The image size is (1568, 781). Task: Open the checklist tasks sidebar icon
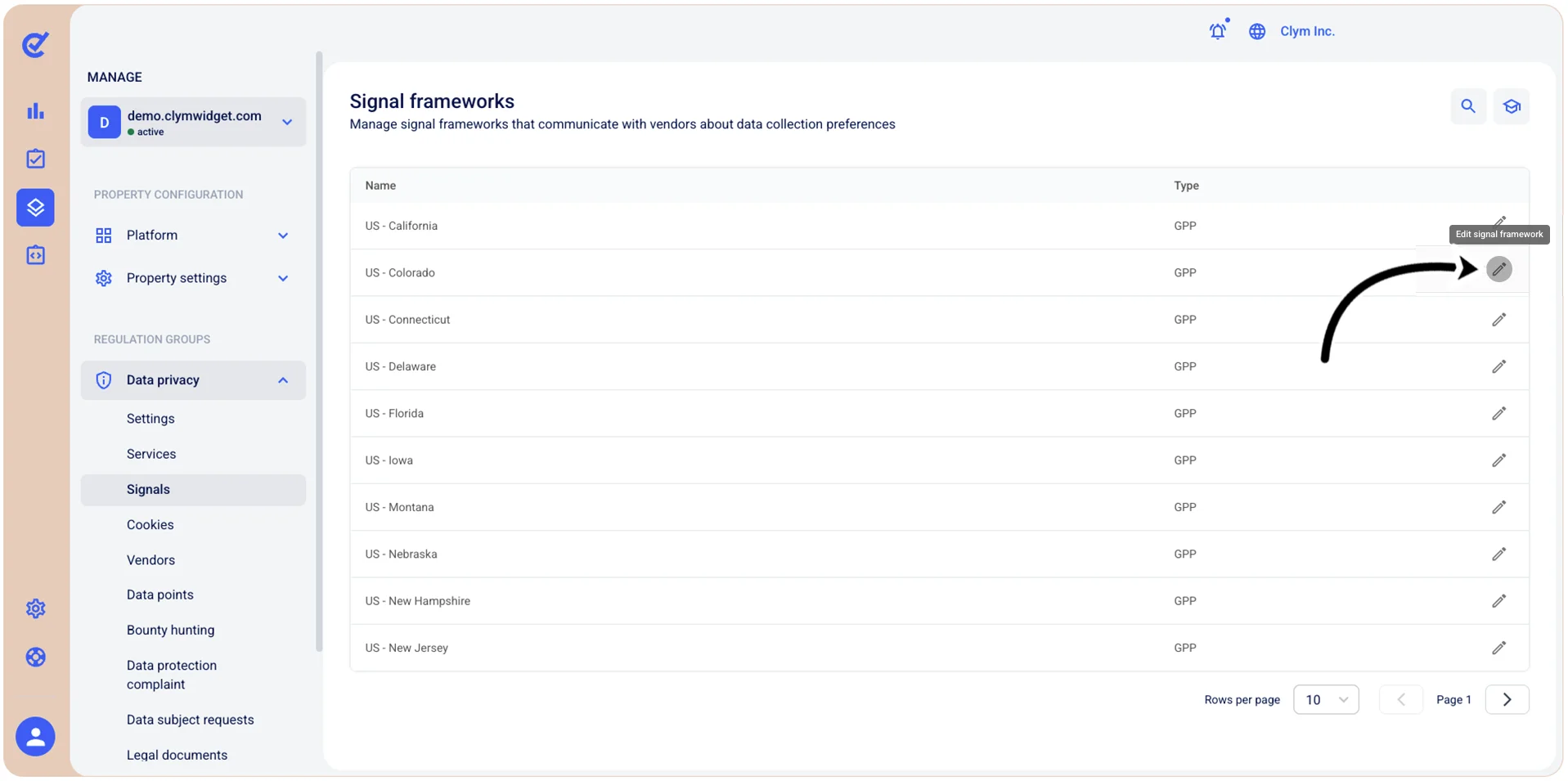35,159
